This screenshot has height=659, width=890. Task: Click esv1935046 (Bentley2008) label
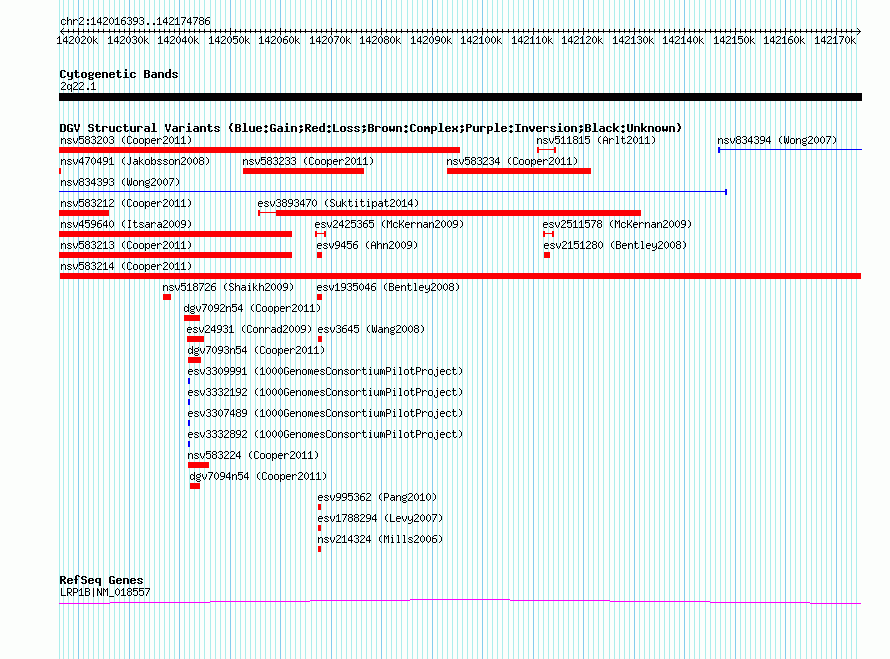(x=388, y=287)
